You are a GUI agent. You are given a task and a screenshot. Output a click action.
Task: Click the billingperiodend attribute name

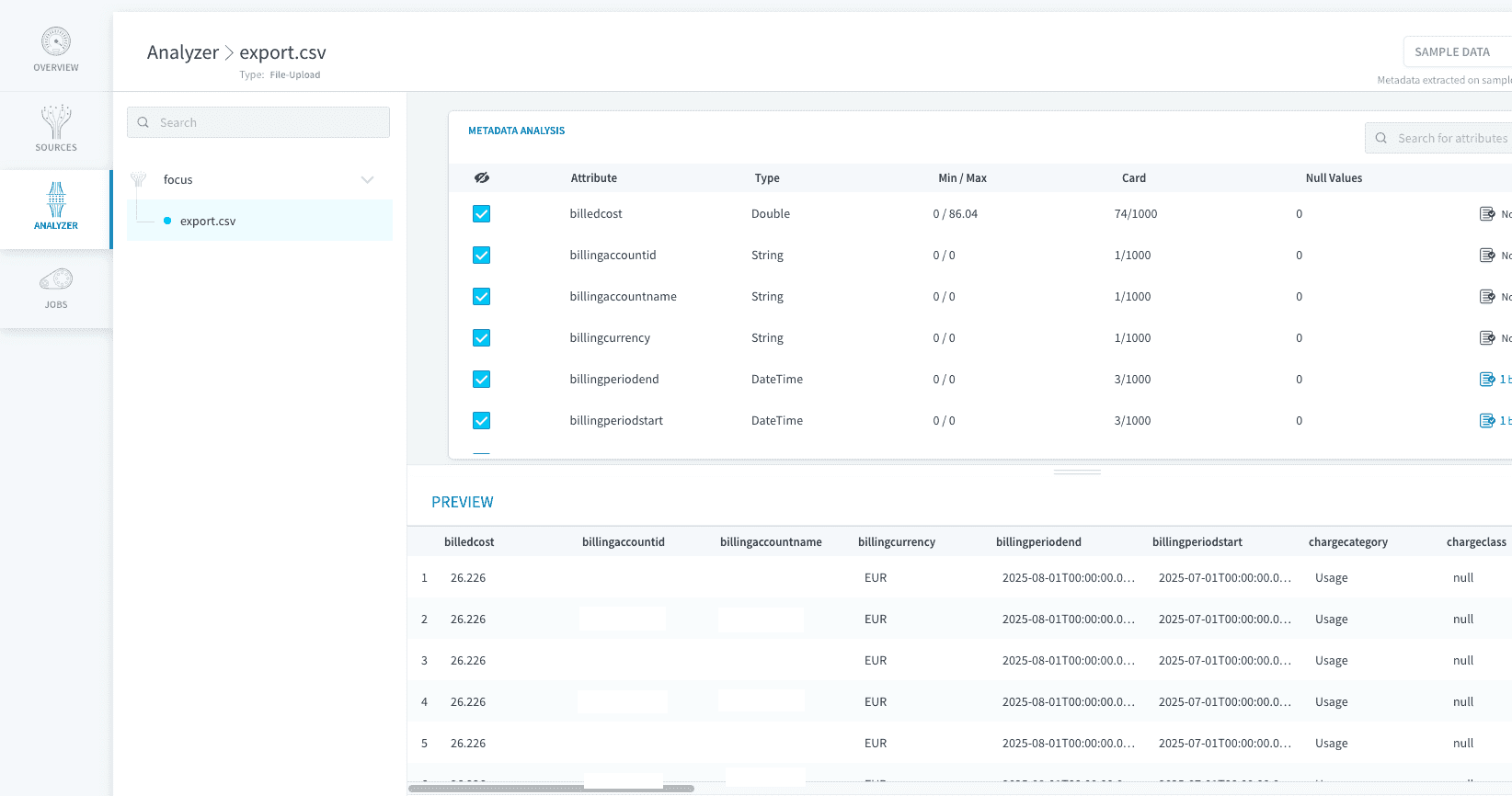[614, 380]
